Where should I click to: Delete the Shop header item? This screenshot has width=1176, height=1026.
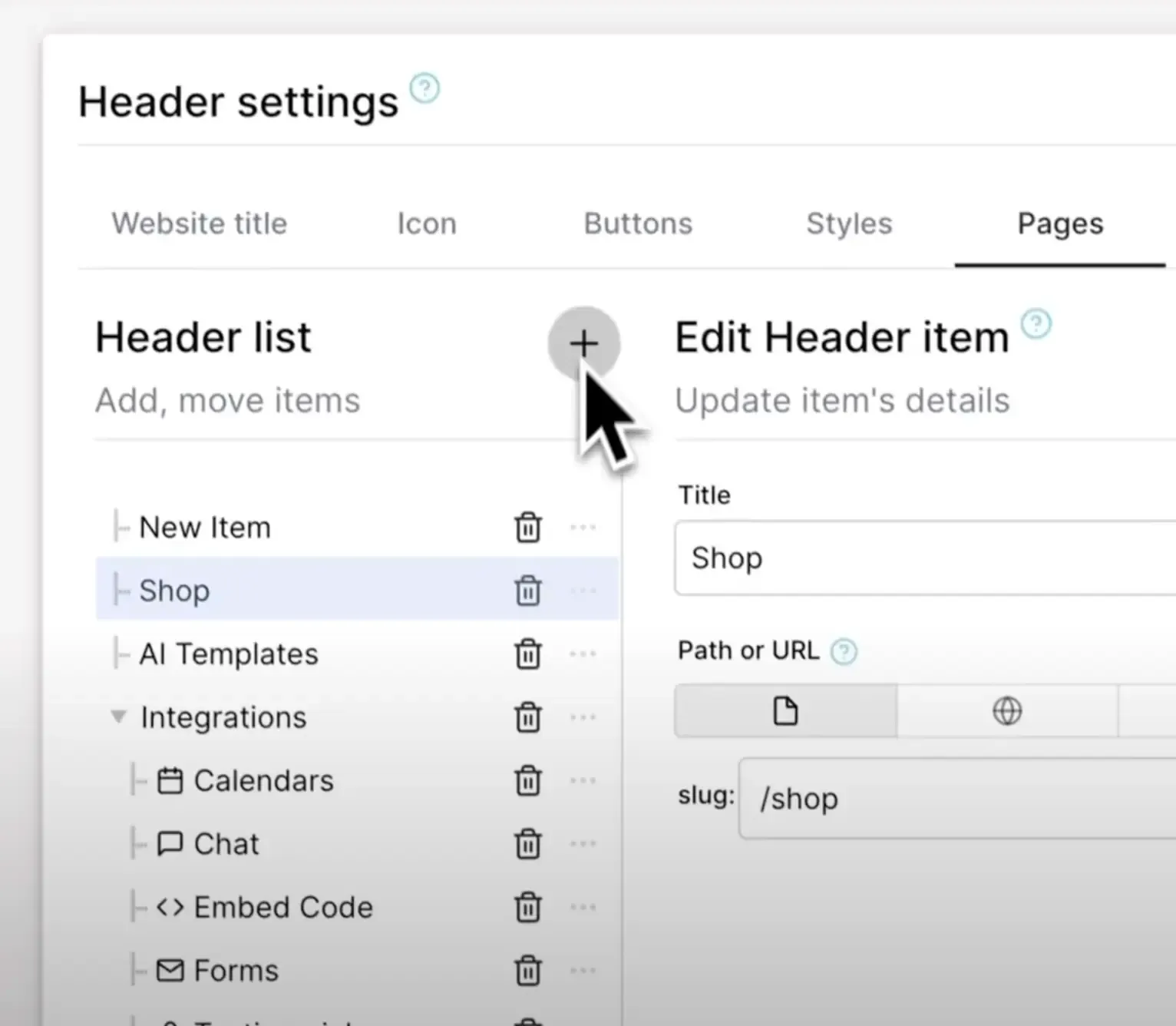(x=528, y=591)
